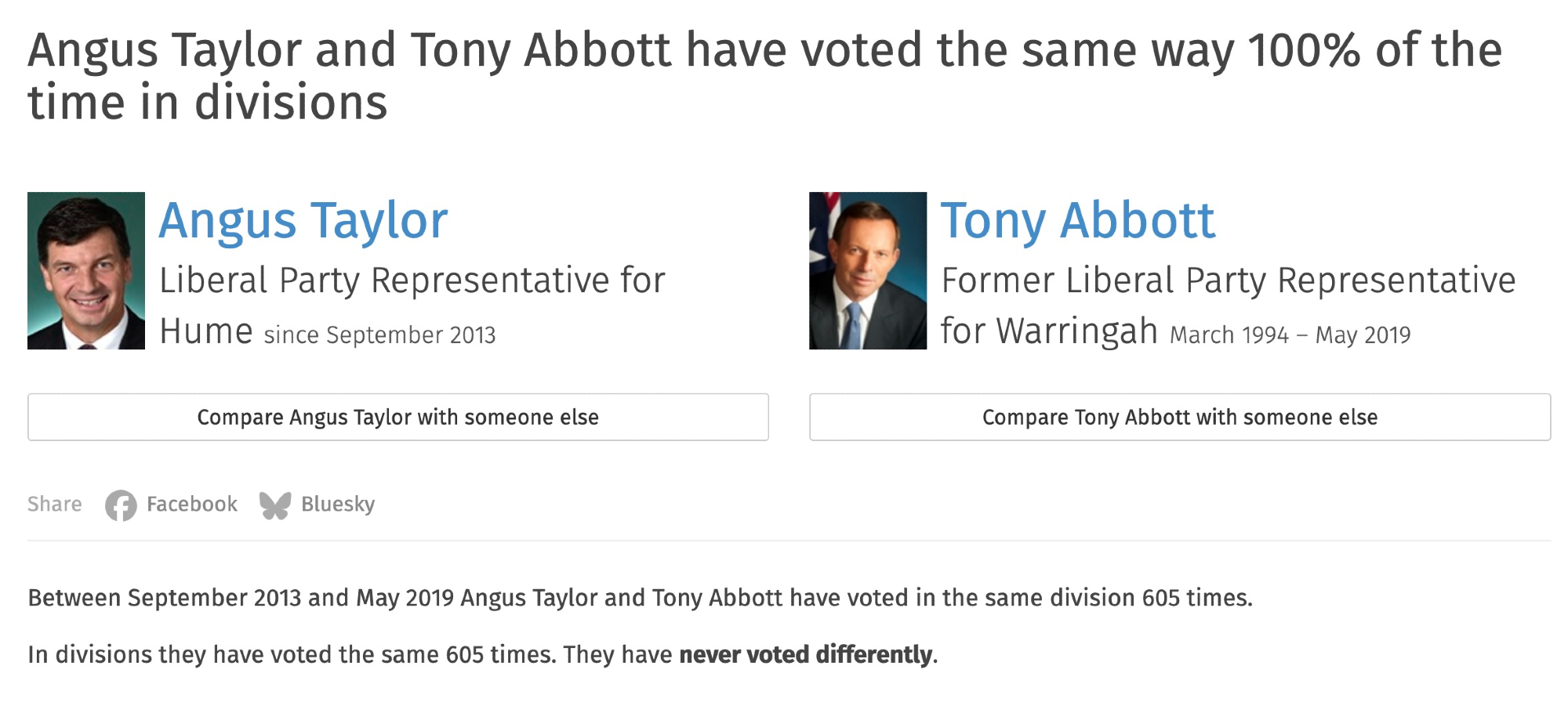Click the Facebook logo icon
Screen dimensions: 1568x702
(121, 505)
